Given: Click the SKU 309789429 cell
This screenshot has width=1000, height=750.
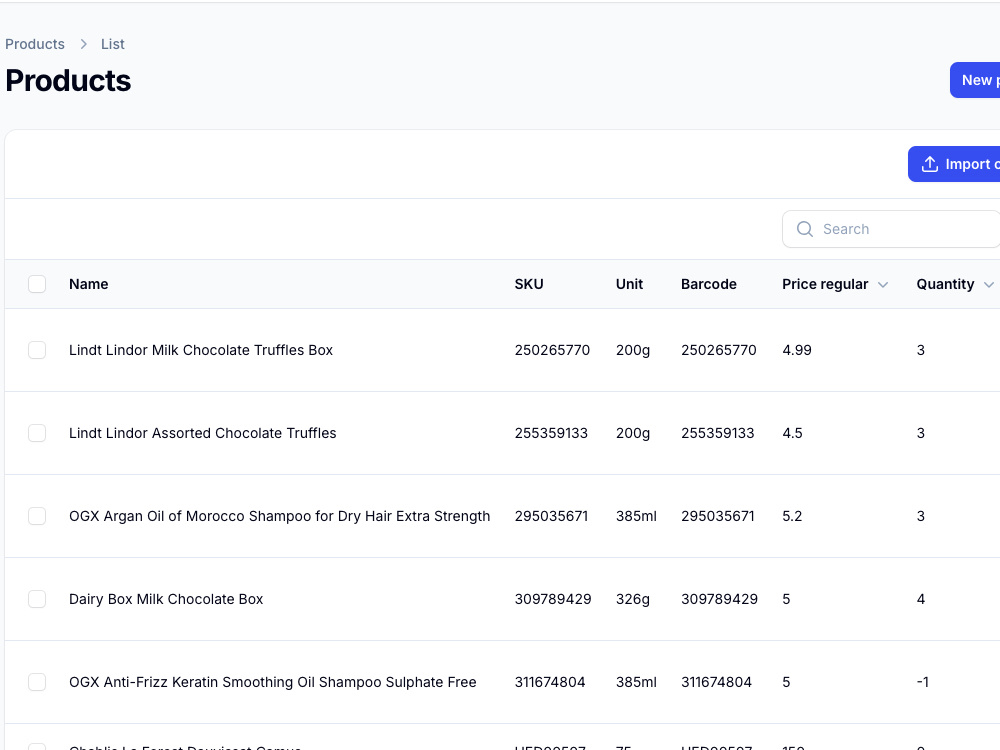Looking at the screenshot, I should point(553,599).
